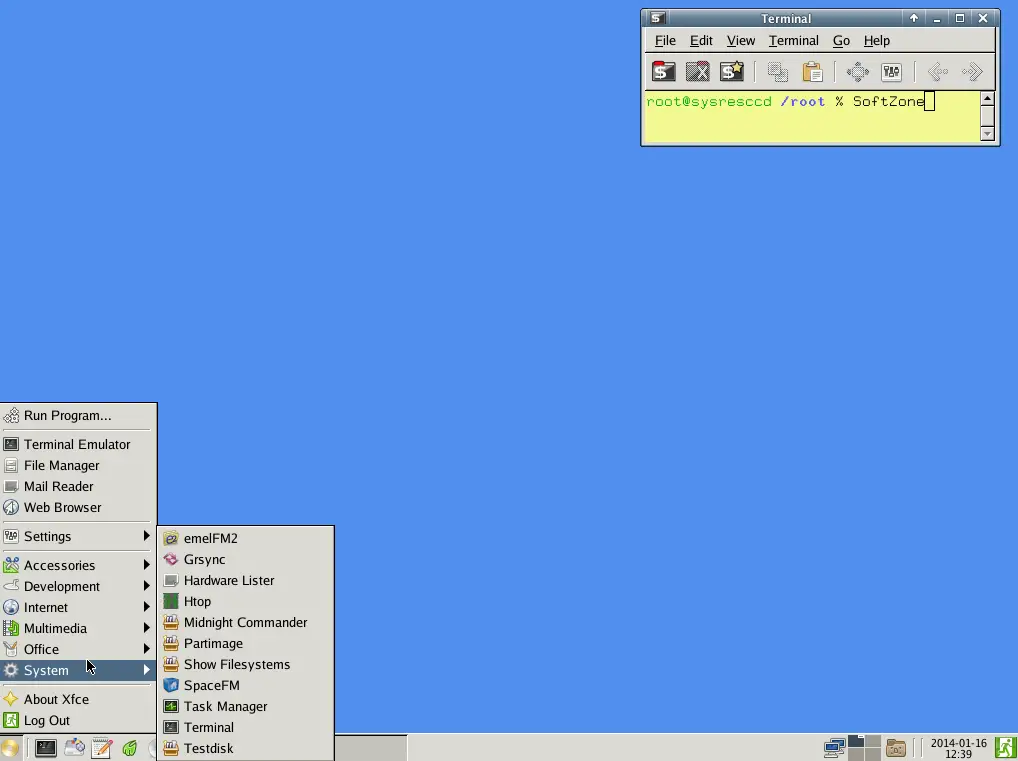Image resolution: width=1018 pixels, height=761 pixels.
Task: Click the disk utility panel launcher
Action: [x=74, y=748]
